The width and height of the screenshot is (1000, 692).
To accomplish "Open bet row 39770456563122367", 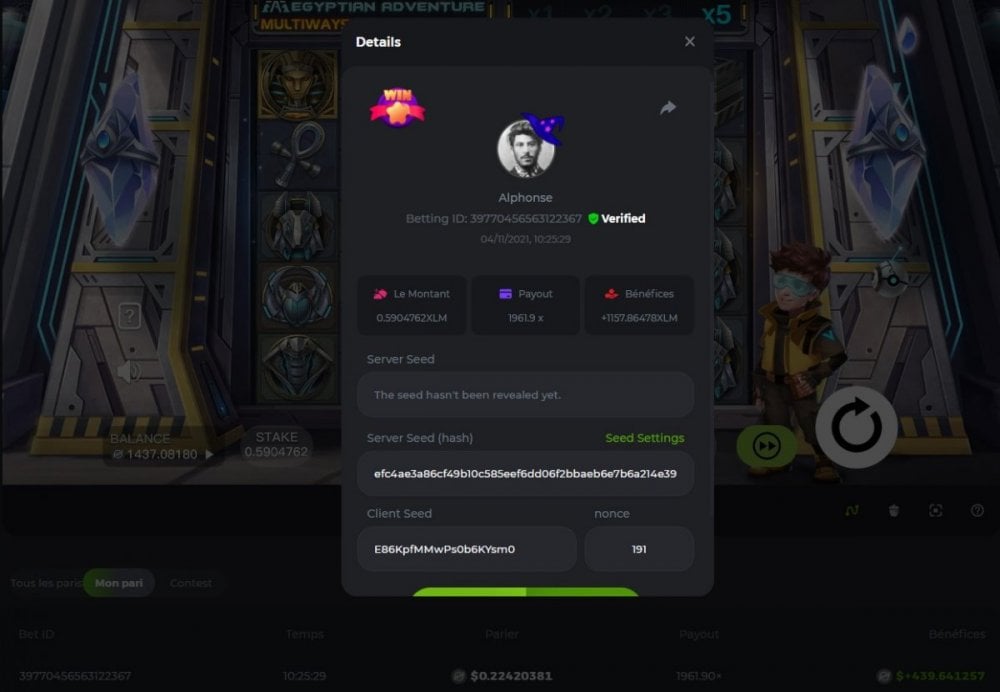I will pyautogui.click(x=500, y=675).
